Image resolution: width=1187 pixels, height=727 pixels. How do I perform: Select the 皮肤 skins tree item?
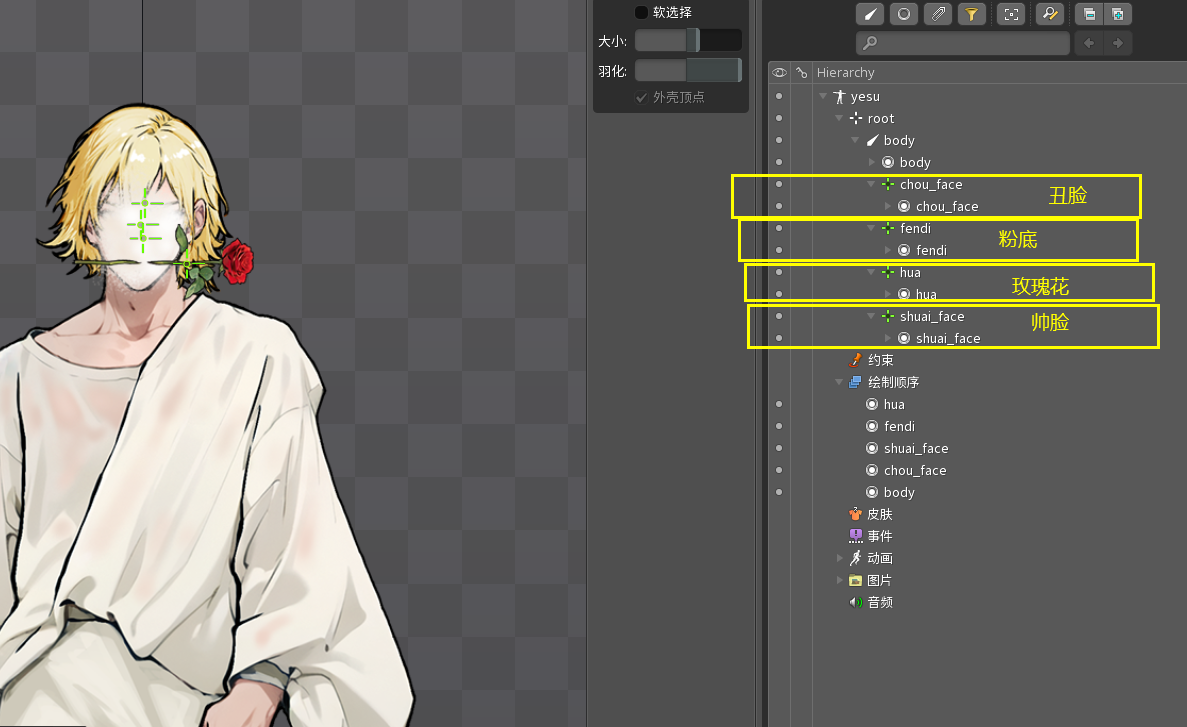879,514
